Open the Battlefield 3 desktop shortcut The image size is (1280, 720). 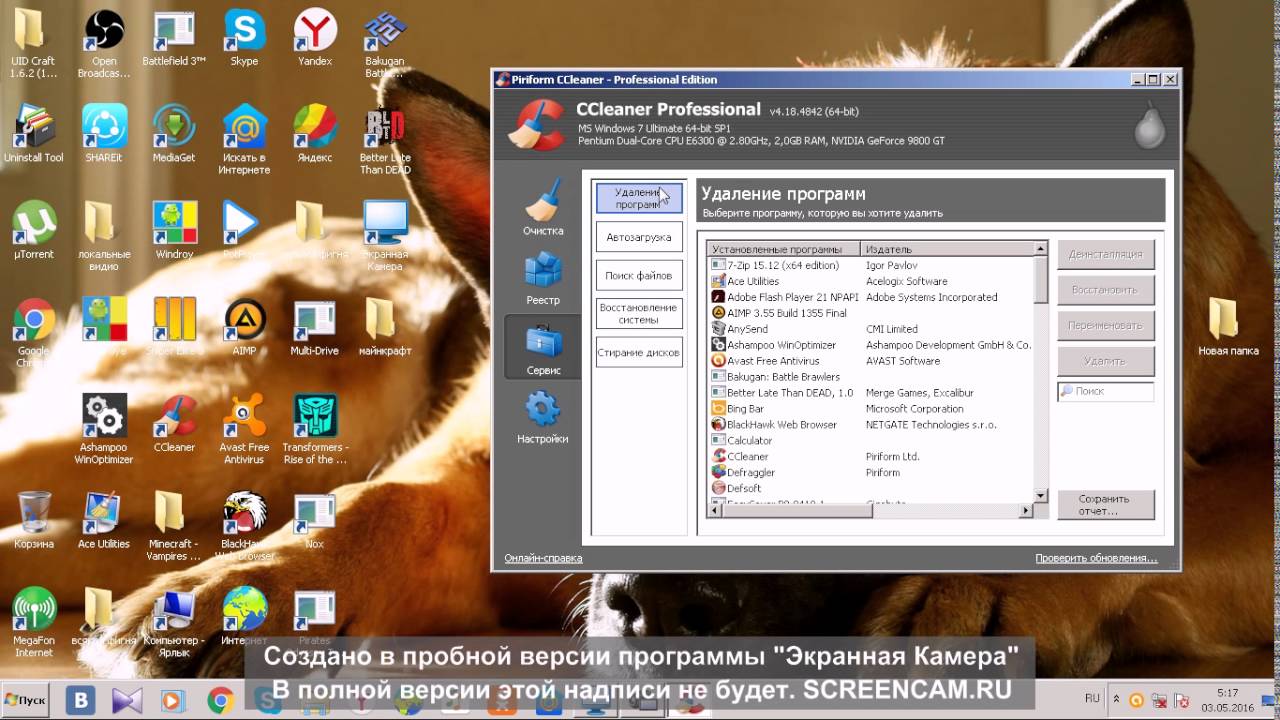point(174,38)
